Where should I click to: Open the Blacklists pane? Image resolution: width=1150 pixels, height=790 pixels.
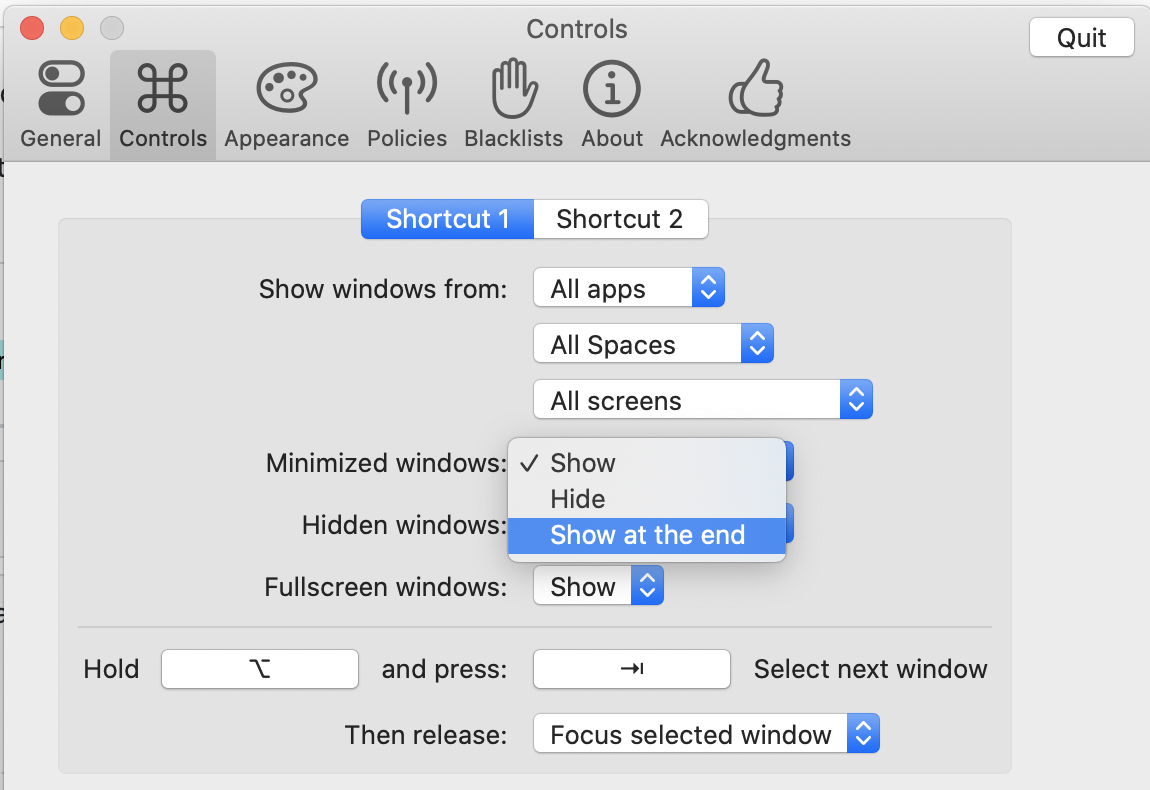coord(513,100)
